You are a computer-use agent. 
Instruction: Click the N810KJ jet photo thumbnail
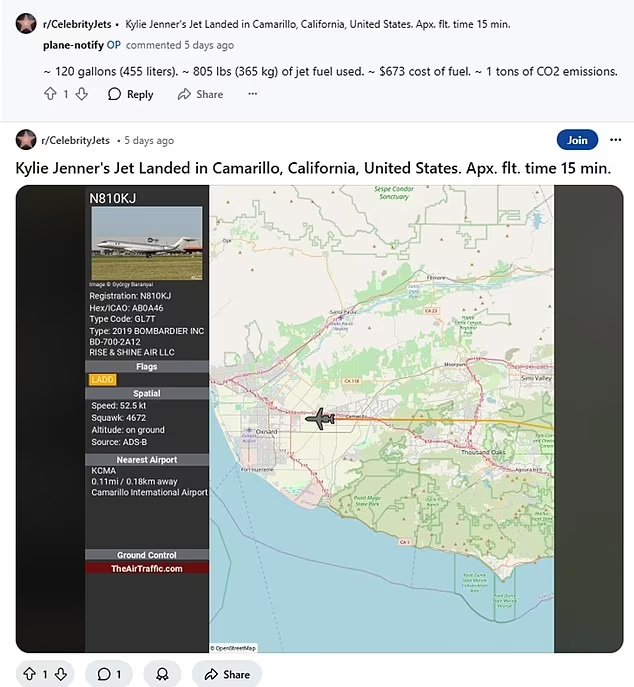(147, 243)
